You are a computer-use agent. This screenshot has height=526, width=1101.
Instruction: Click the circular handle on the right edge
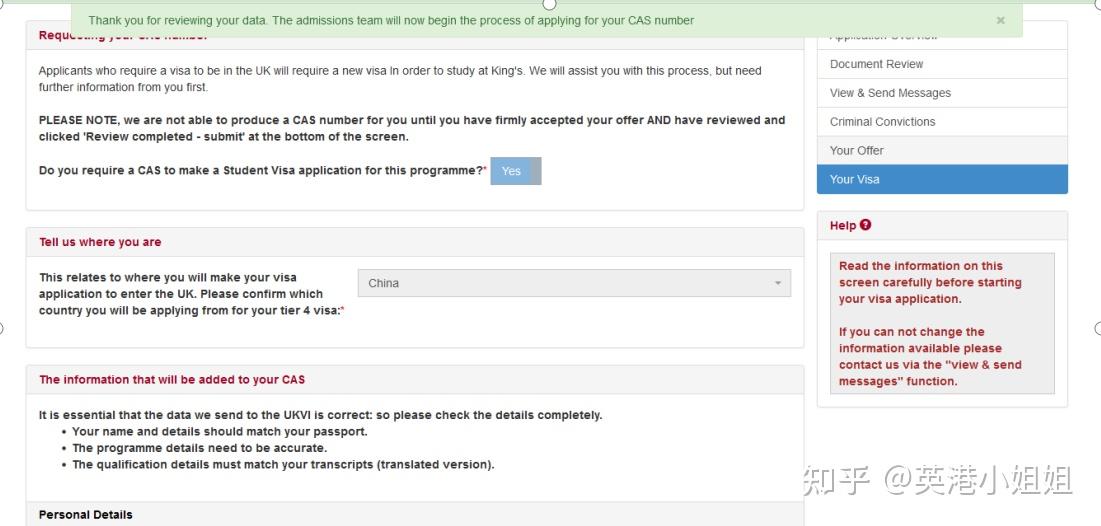pos(1097,328)
